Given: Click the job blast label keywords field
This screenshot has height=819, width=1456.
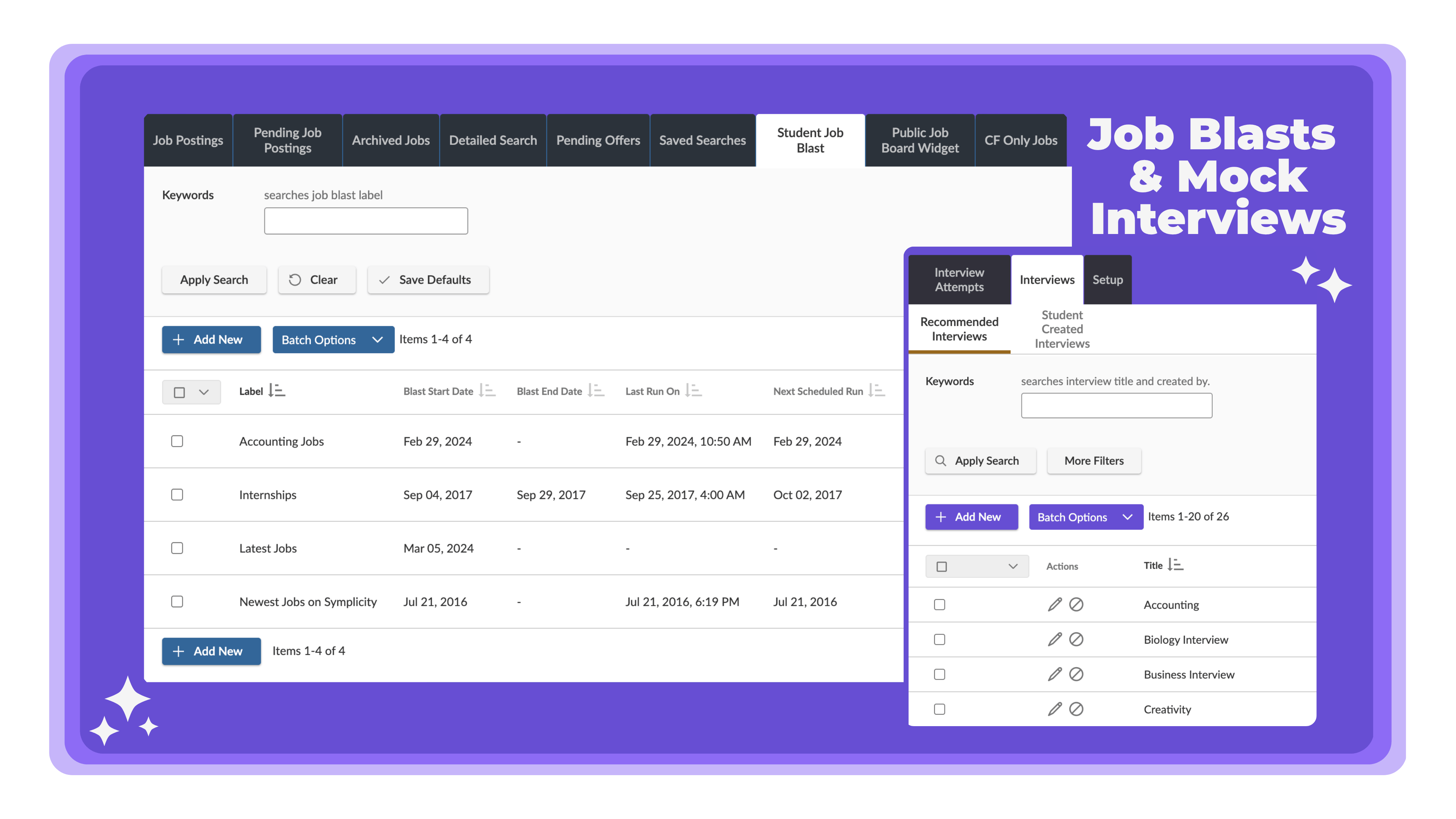Looking at the screenshot, I should click(x=366, y=221).
